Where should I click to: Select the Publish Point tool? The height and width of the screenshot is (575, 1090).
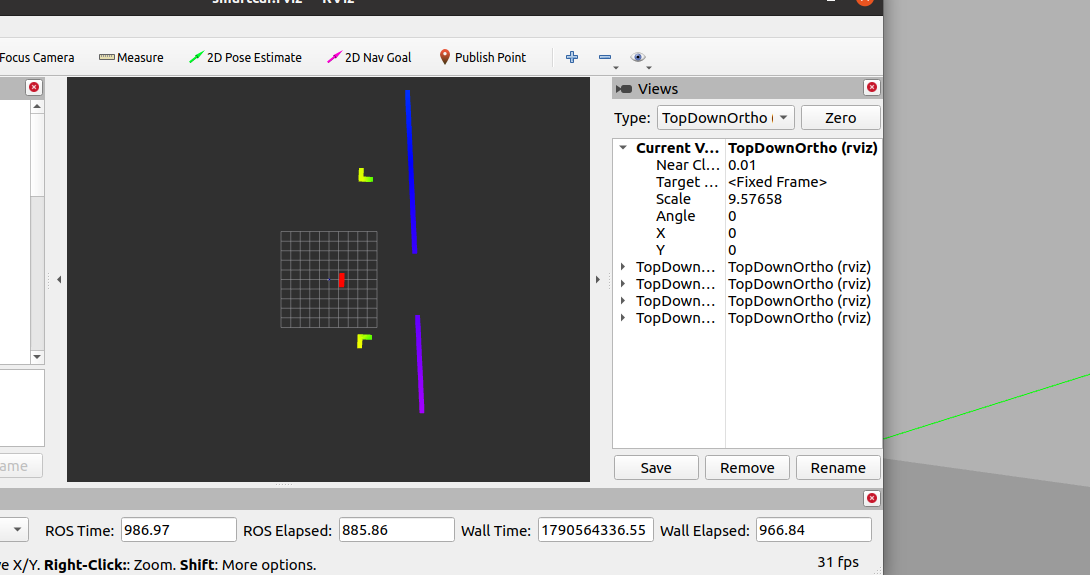pos(482,58)
